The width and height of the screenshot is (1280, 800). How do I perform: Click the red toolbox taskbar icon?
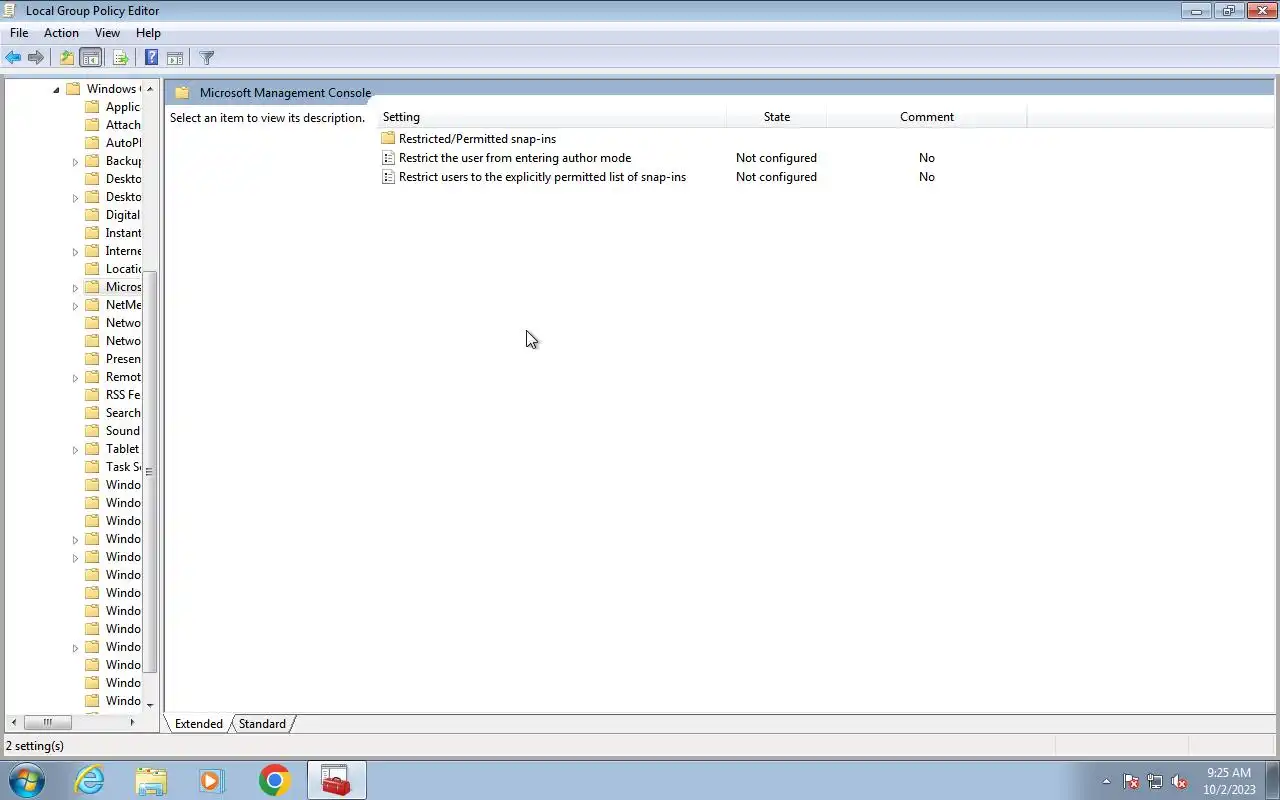click(336, 781)
